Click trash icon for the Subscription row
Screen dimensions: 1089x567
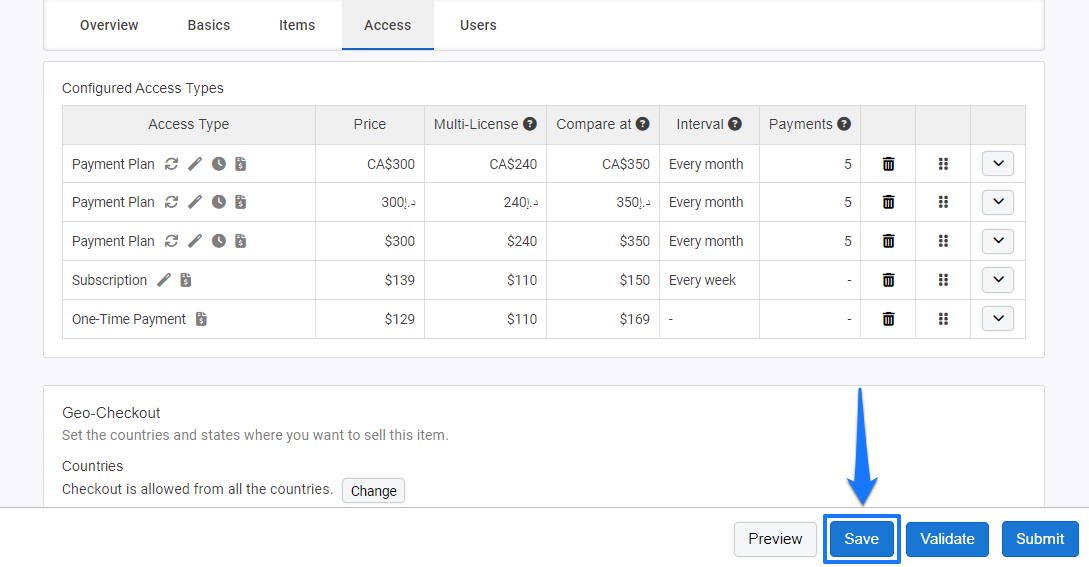pos(888,280)
